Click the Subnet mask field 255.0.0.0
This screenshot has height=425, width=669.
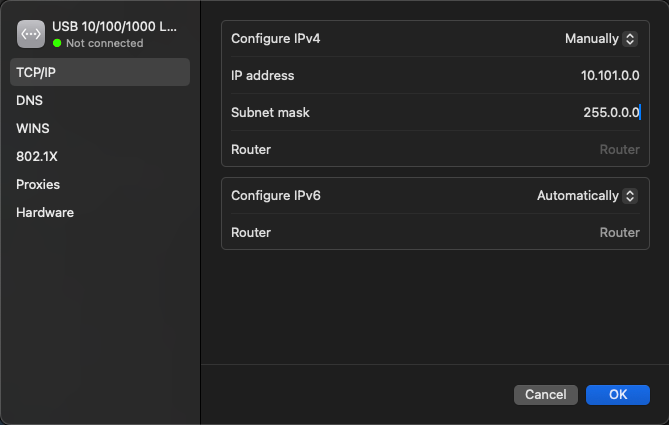point(611,113)
